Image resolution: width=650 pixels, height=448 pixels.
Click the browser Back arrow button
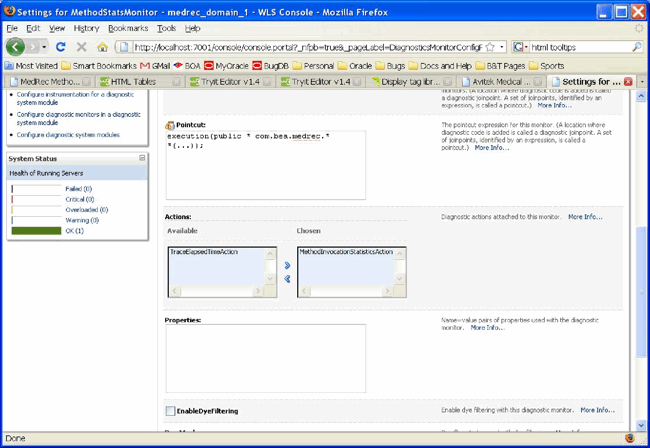(15, 47)
